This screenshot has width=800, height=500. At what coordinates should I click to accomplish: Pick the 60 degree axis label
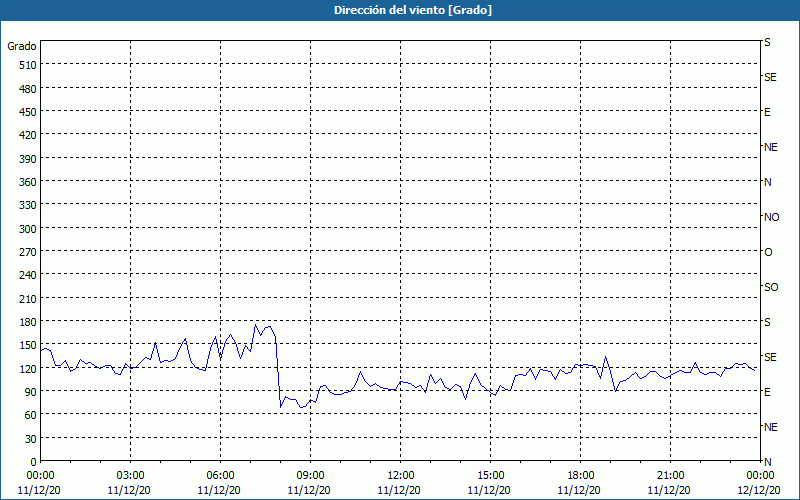[31, 415]
